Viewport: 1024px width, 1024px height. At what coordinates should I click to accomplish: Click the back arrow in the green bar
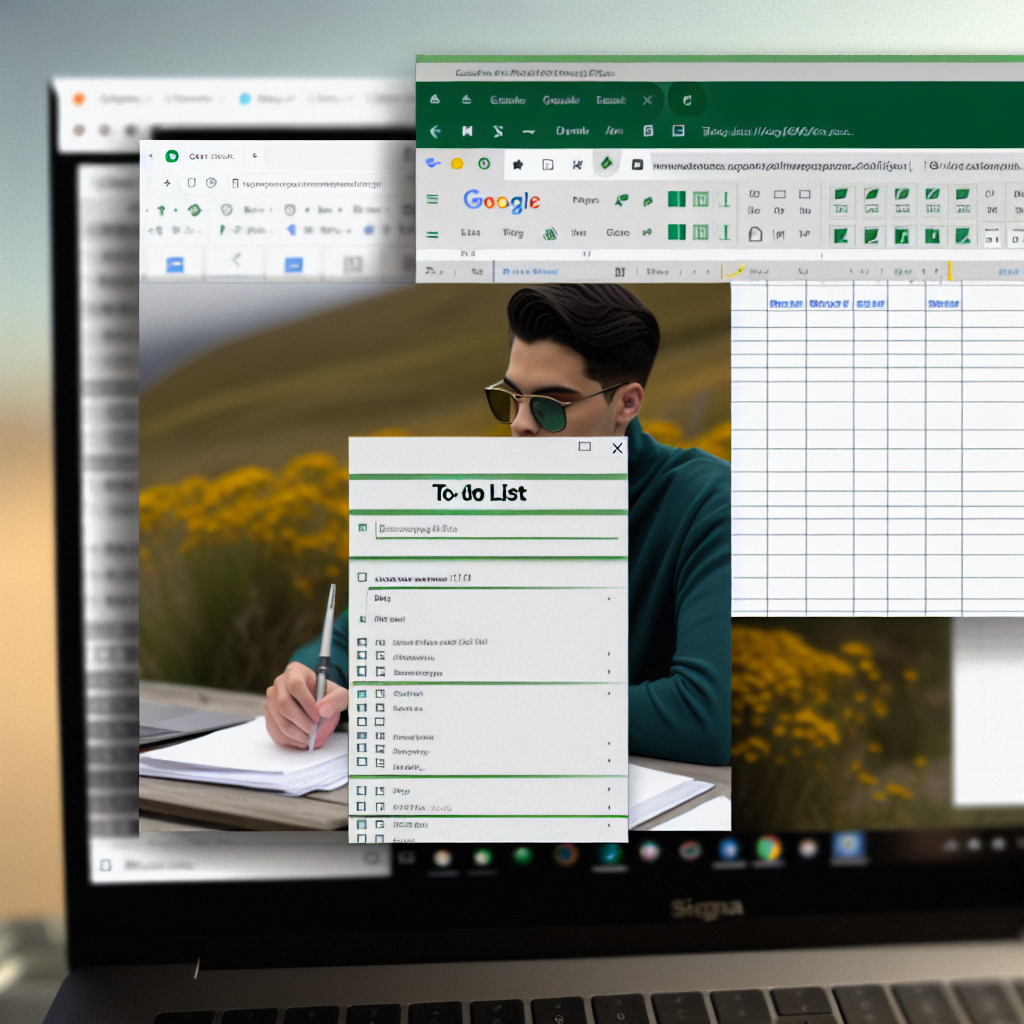[x=435, y=131]
